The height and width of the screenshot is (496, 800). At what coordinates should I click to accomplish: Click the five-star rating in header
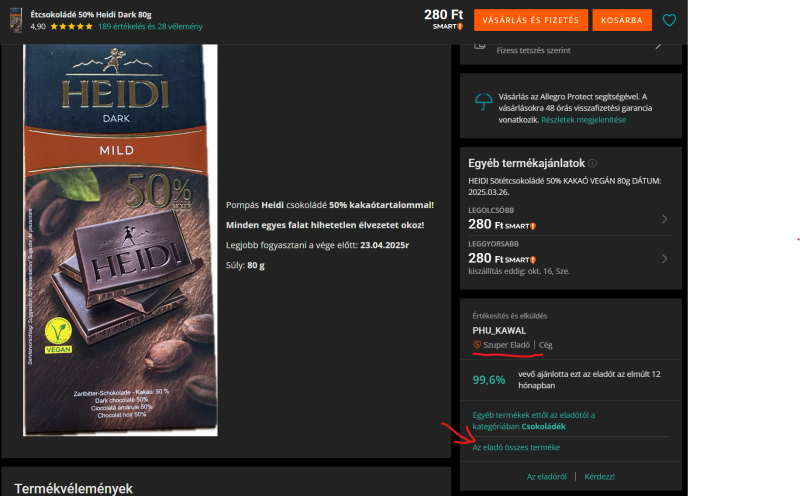pos(71,27)
